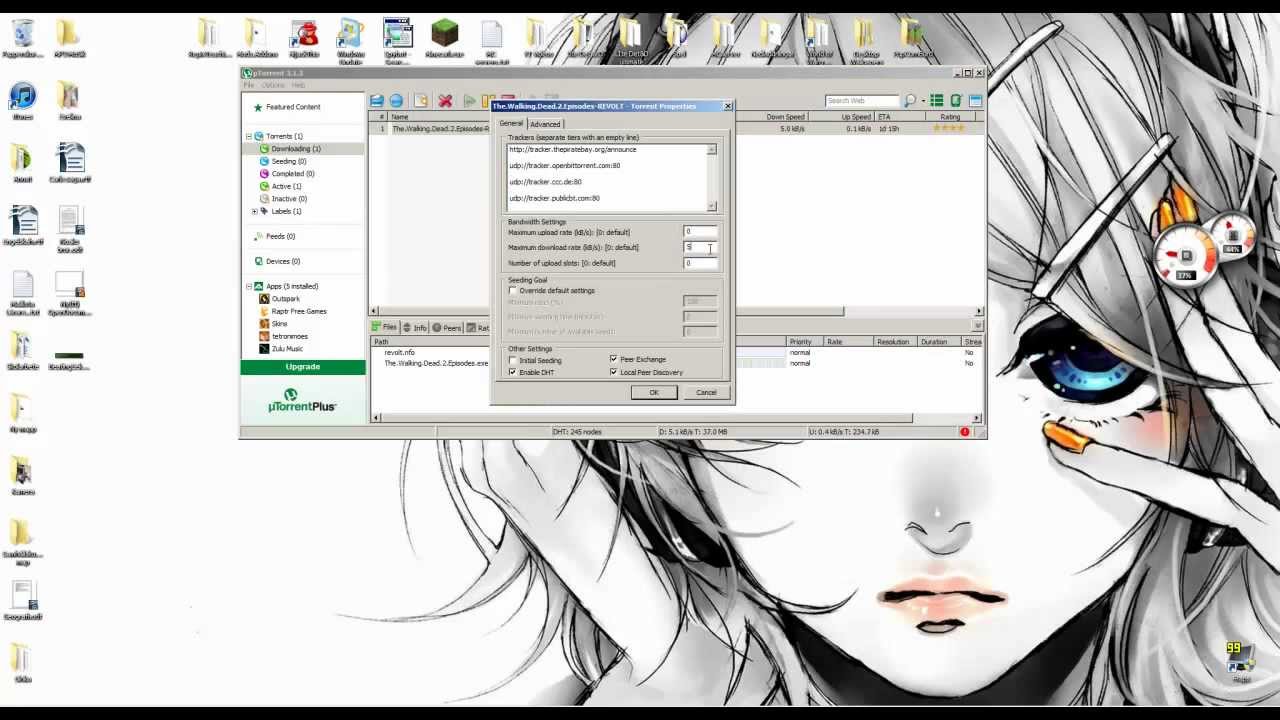Click the blue preferences window toolbar icon
Image resolution: width=1280 pixels, height=720 pixels.
pos(975,101)
